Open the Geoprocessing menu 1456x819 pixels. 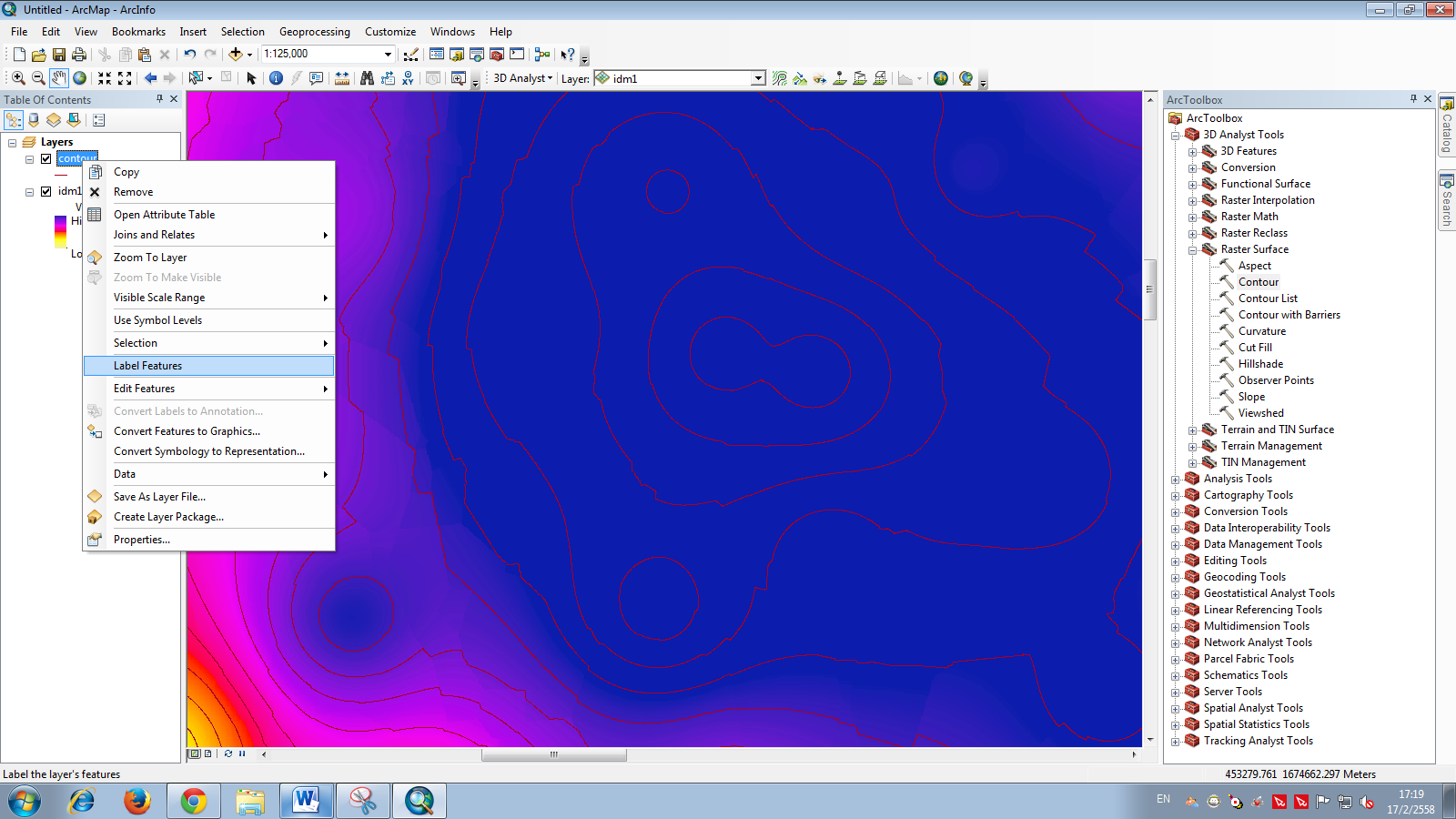315,32
